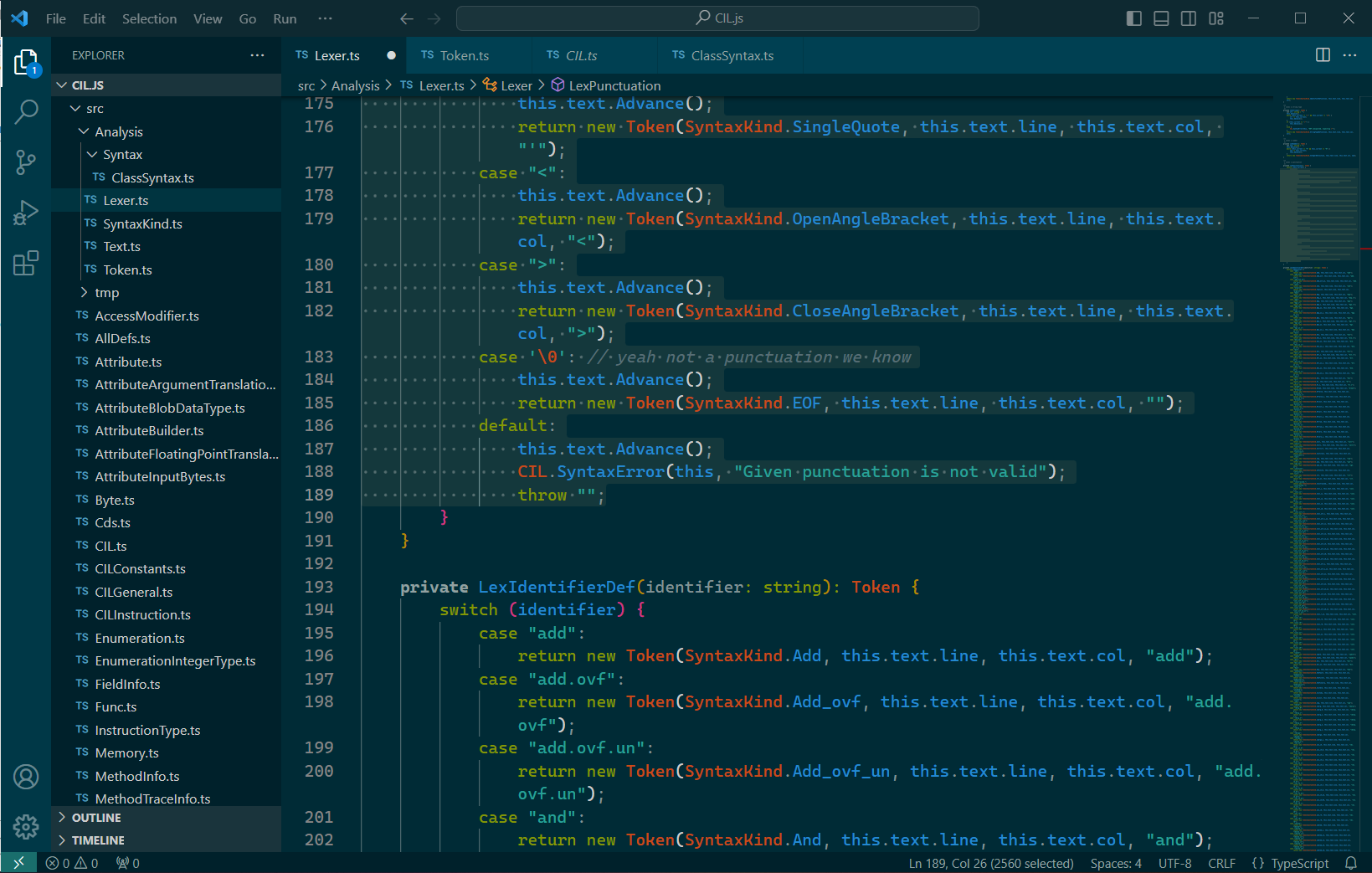
Task: Open the Search view in activity bar
Action: coord(26,111)
